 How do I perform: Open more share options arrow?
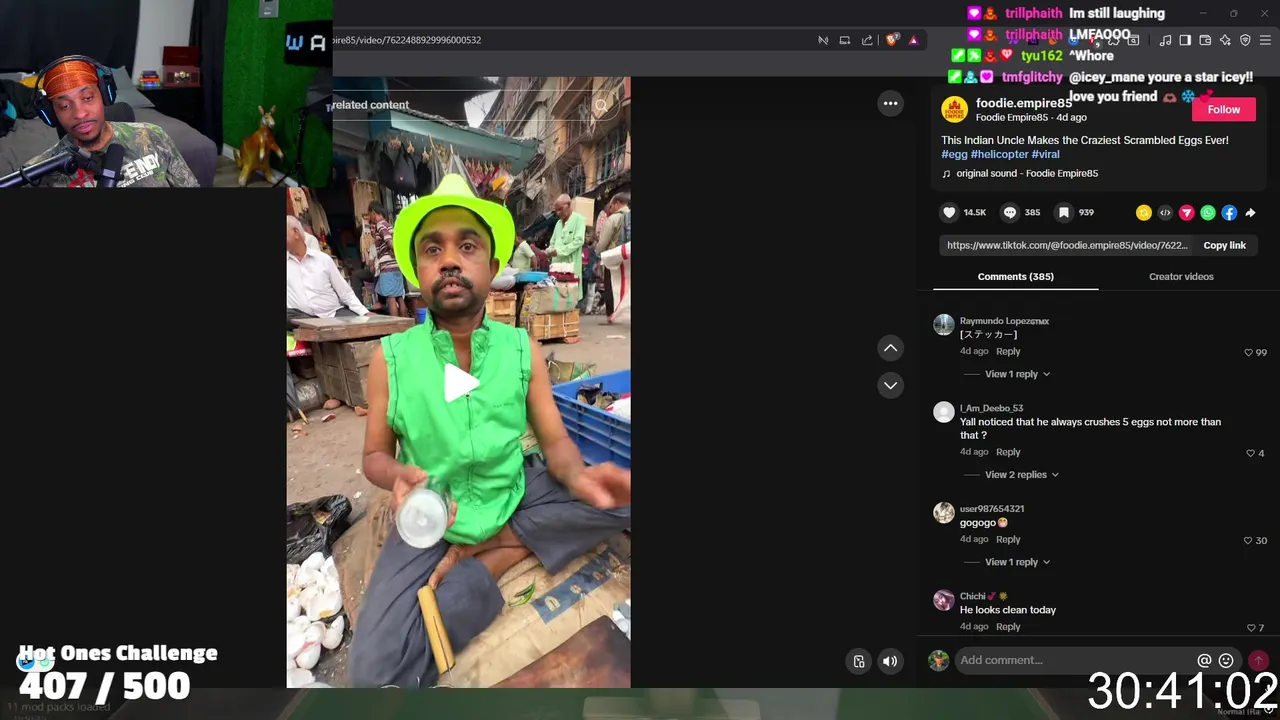(1250, 213)
